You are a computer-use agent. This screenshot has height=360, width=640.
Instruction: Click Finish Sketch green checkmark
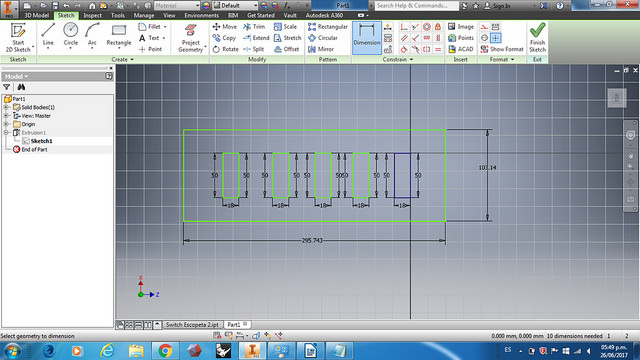tap(537, 37)
